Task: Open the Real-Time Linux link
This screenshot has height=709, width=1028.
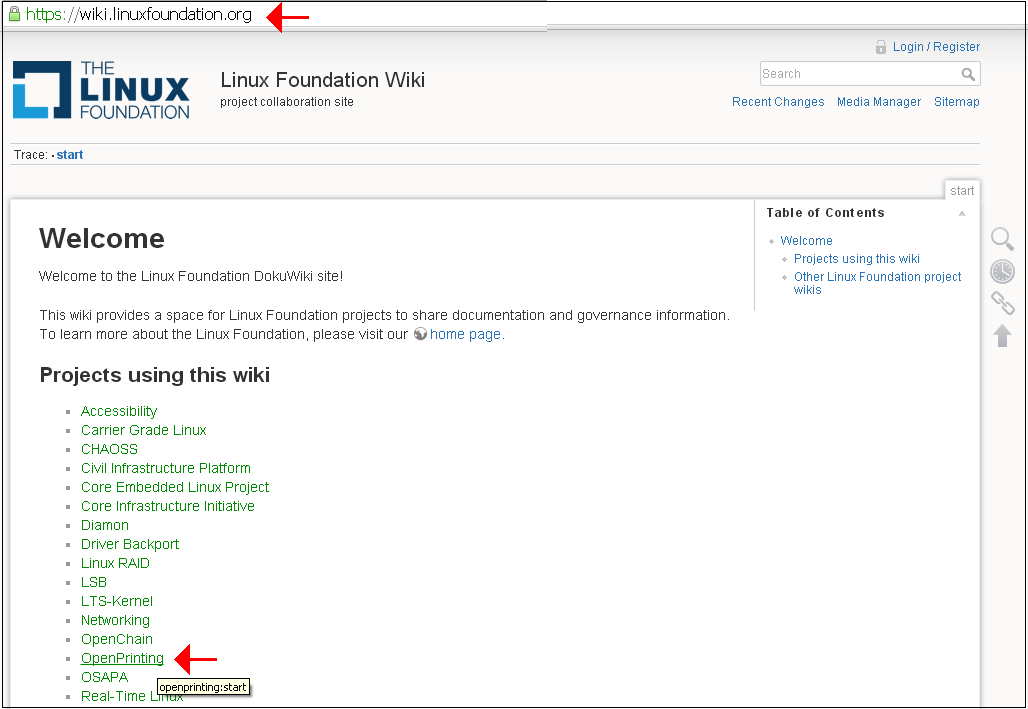Action: click(132, 697)
